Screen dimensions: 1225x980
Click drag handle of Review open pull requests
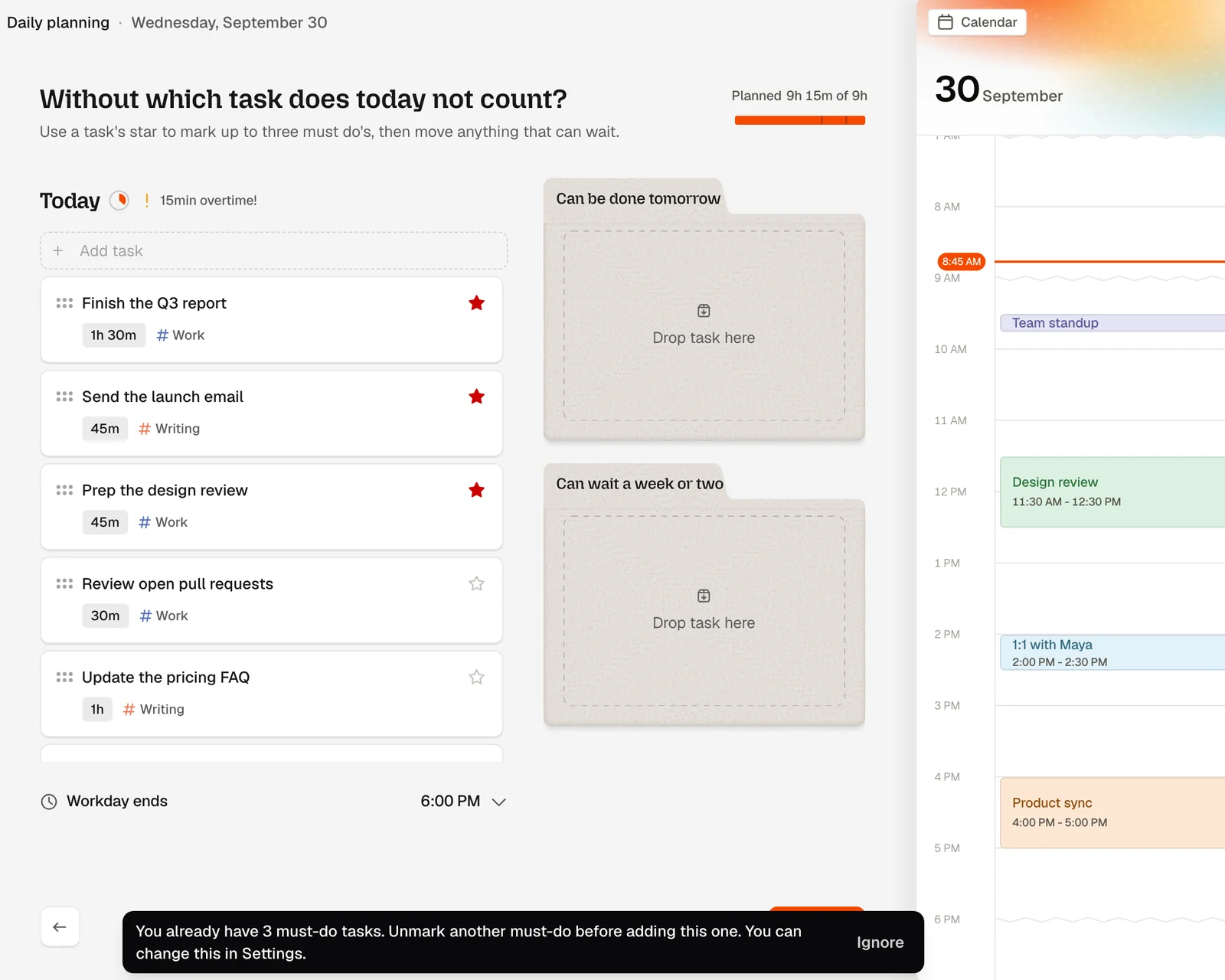point(64,583)
